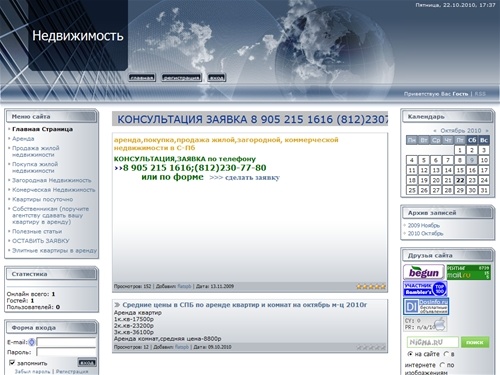Open author link on first post
The image size is (500, 375).
184,286
